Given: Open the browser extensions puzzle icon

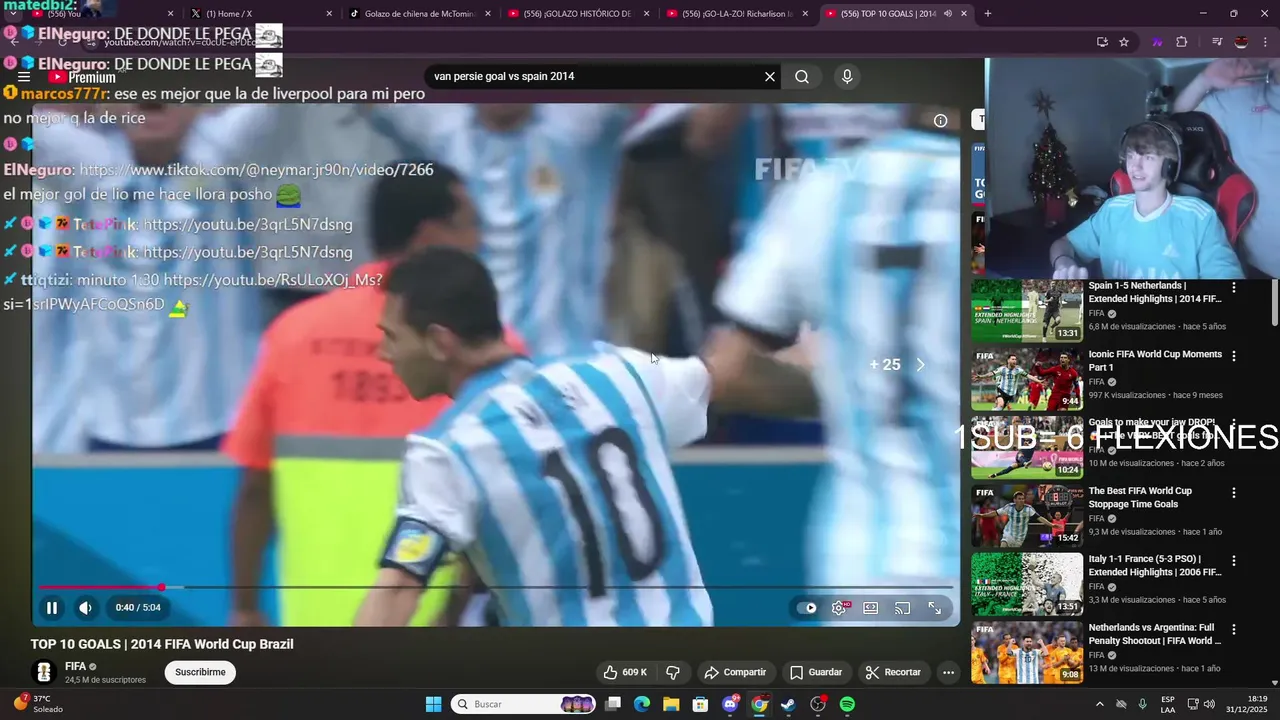Looking at the screenshot, I should pyautogui.click(x=1181, y=42).
